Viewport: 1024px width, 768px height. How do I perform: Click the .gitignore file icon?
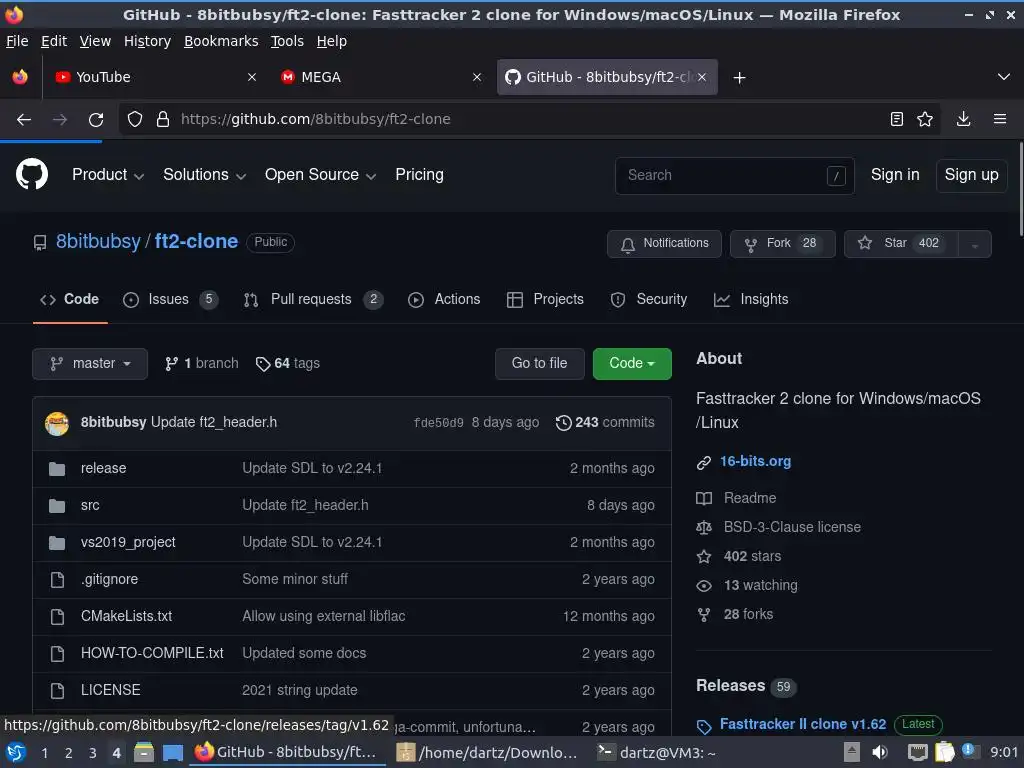click(x=57, y=580)
